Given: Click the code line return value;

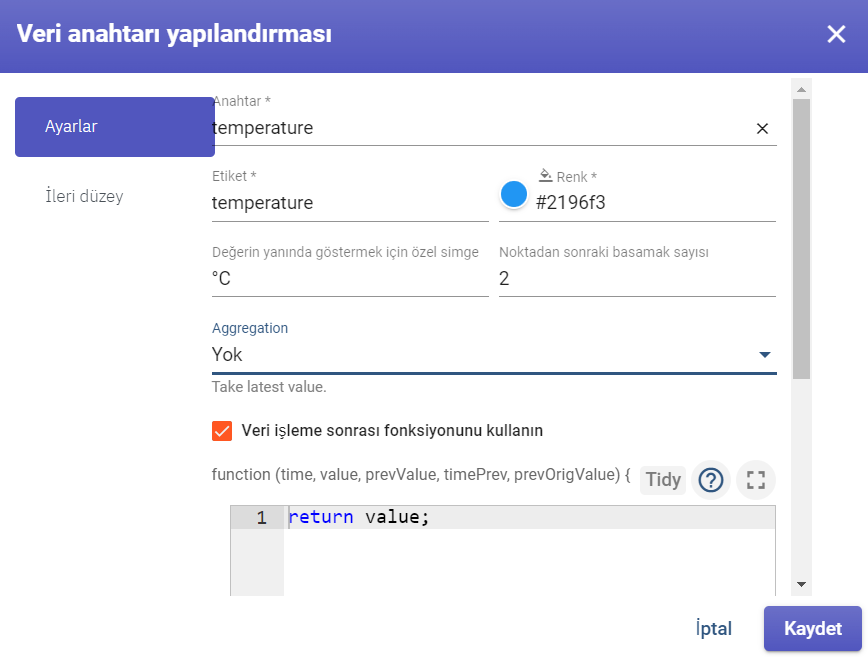Looking at the screenshot, I should (359, 517).
